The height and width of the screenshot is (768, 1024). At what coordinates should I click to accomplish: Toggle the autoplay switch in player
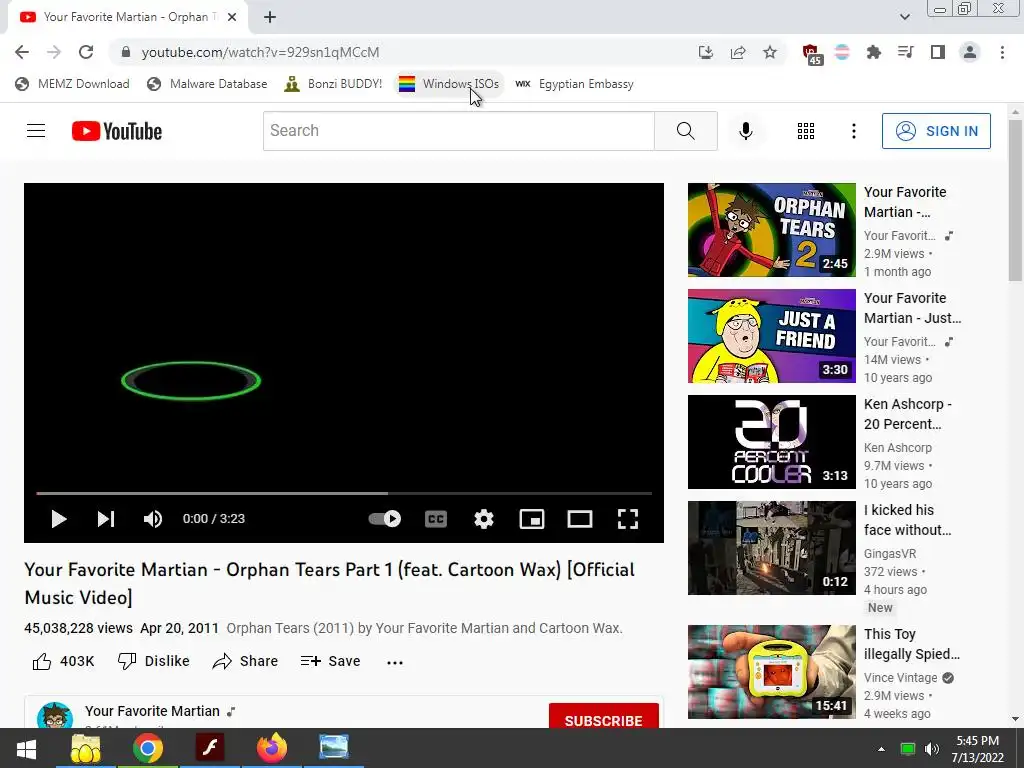click(x=385, y=519)
